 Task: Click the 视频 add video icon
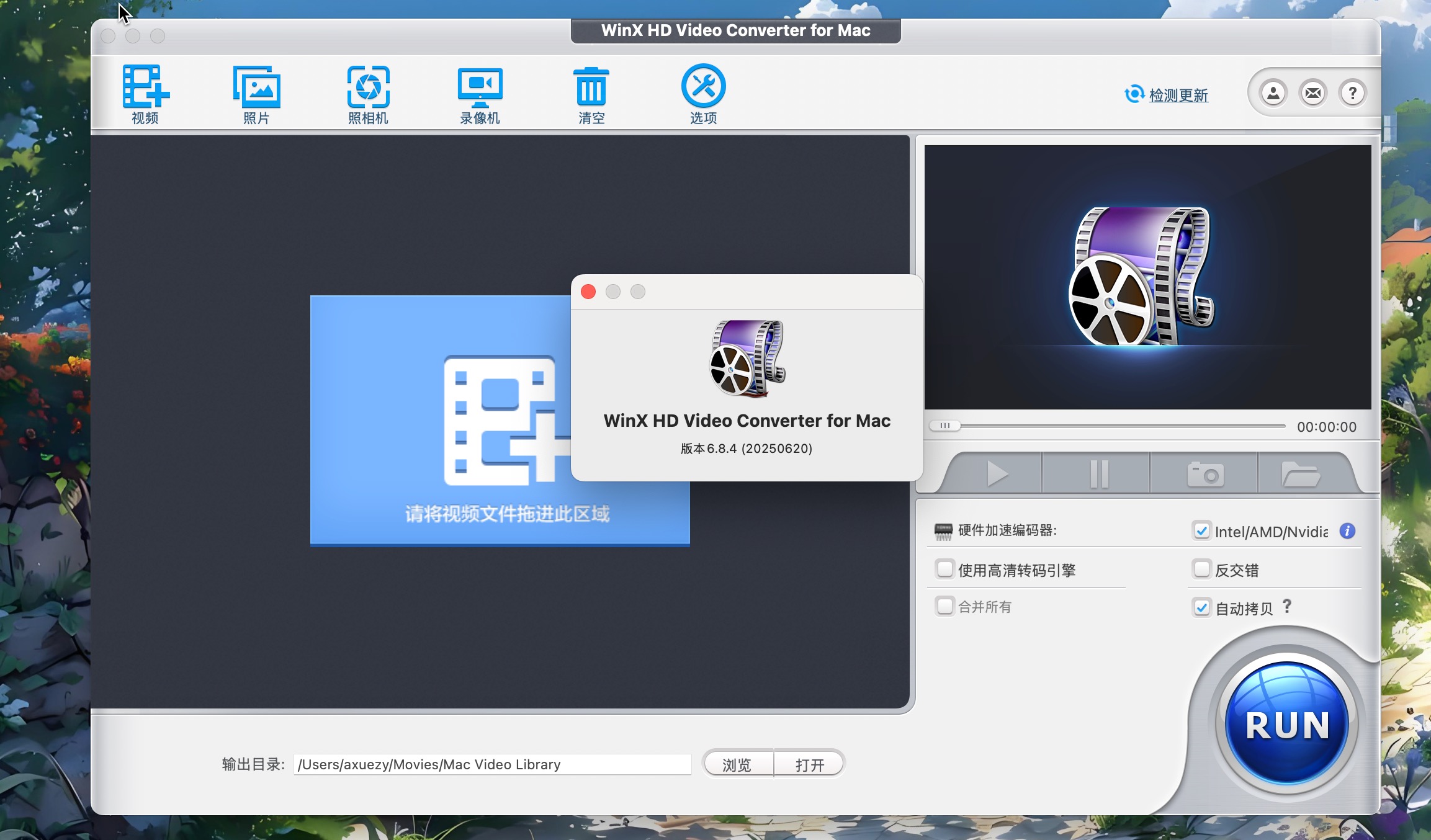point(146,94)
